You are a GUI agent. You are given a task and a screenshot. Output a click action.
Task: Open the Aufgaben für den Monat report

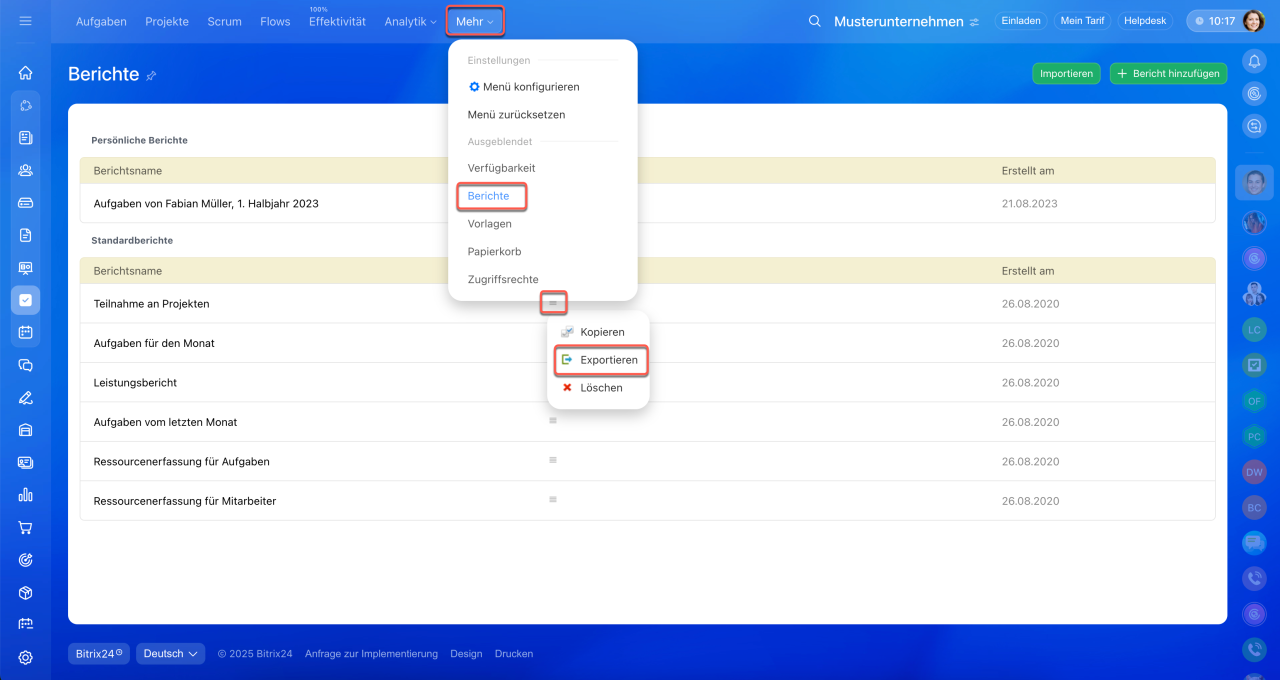pyautogui.click(x=154, y=343)
